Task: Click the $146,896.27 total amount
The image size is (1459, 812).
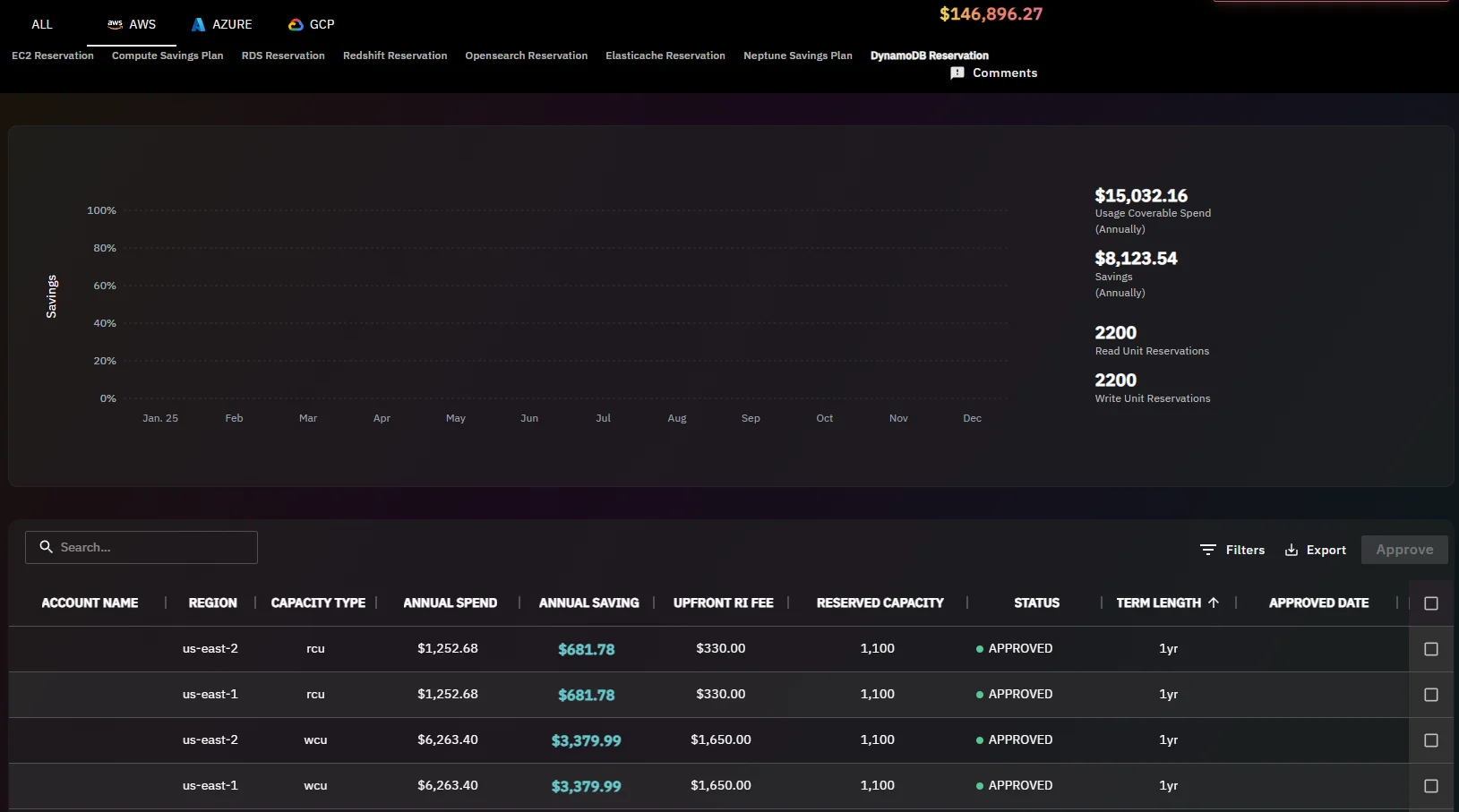Action: pyautogui.click(x=991, y=13)
